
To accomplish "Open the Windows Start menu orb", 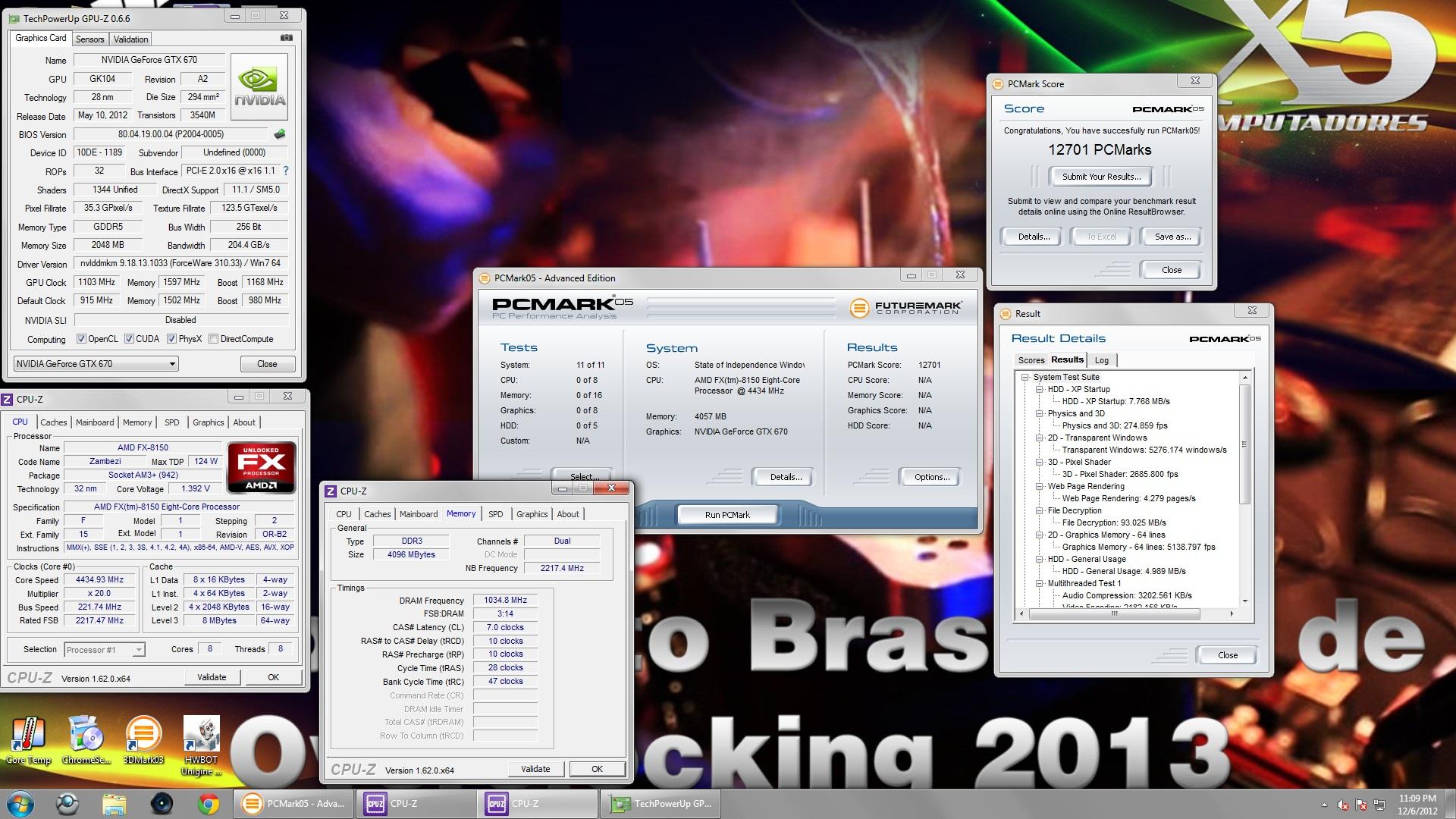I will (x=20, y=804).
